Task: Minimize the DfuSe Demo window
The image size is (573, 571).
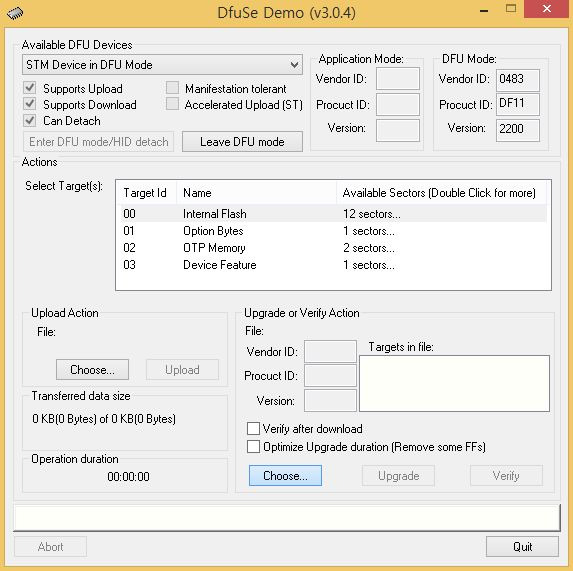Action: point(484,11)
